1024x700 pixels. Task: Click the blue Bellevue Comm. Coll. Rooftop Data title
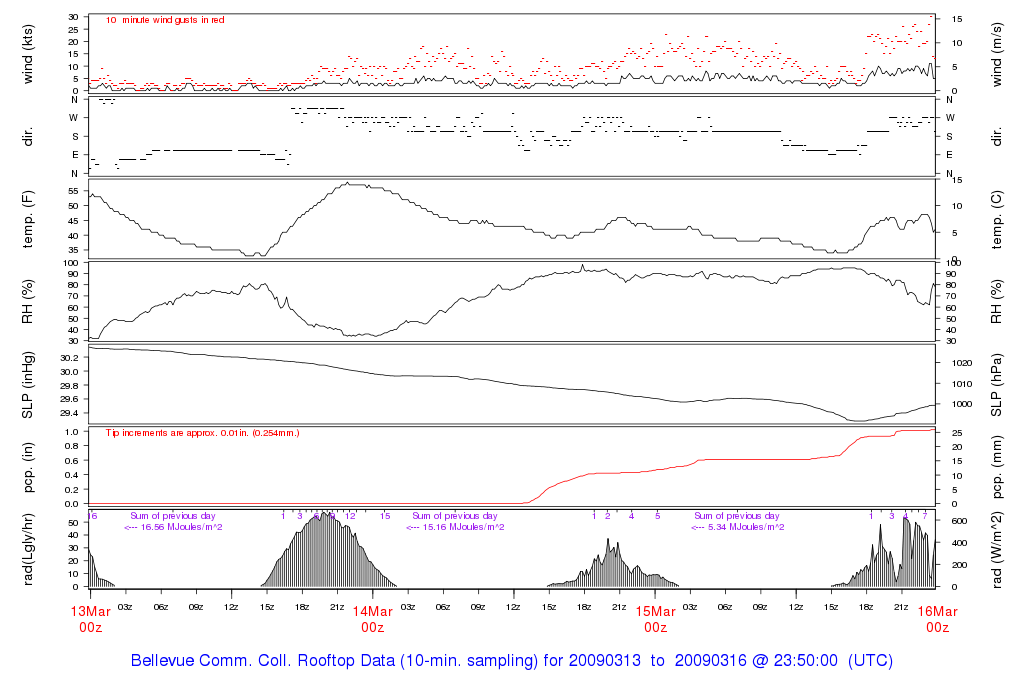click(511, 660)
